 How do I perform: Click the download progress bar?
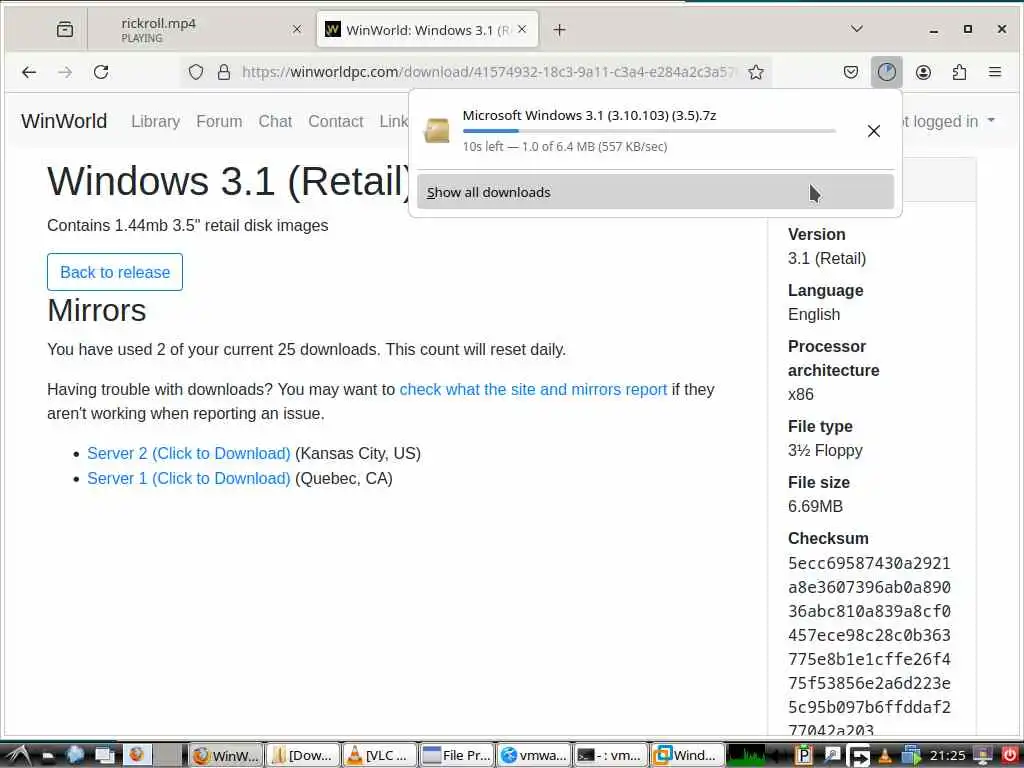(648, 131)
